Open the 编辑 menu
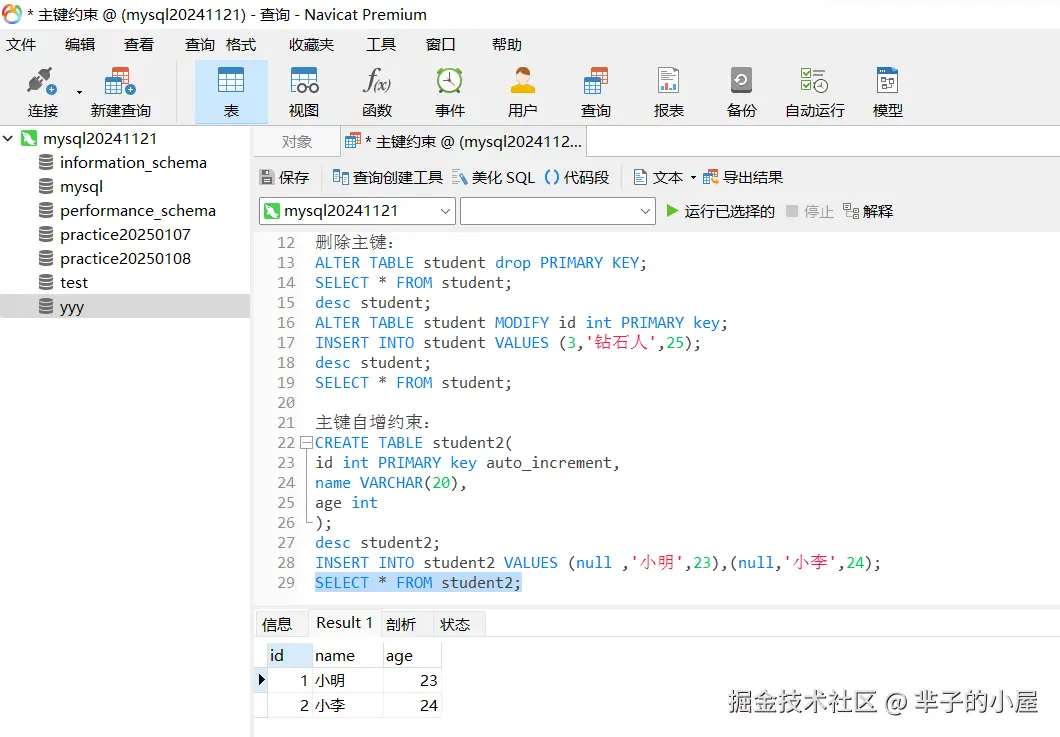The height and width of the screenshot is (737, 1060). click(x=80, y=45)
